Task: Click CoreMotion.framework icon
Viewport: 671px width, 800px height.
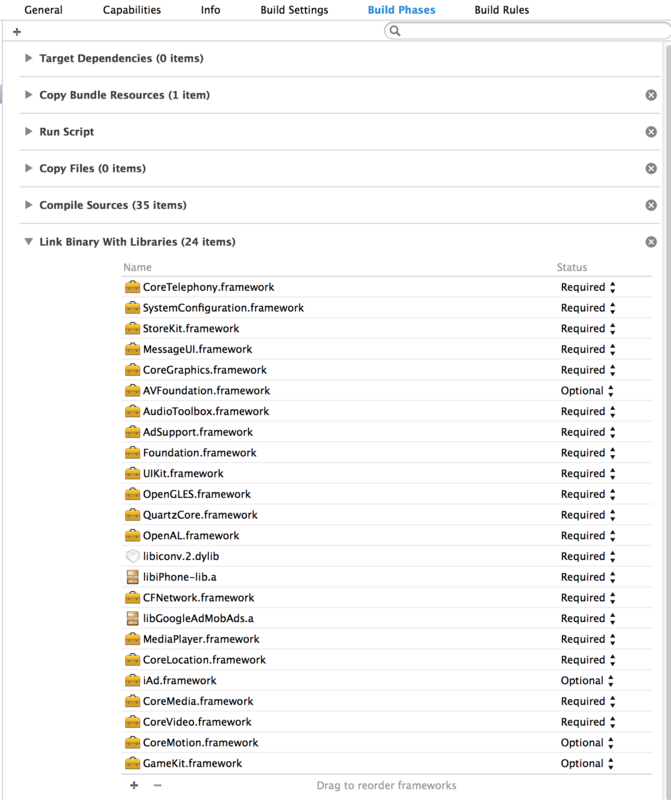Action: [x=132, y=742]
